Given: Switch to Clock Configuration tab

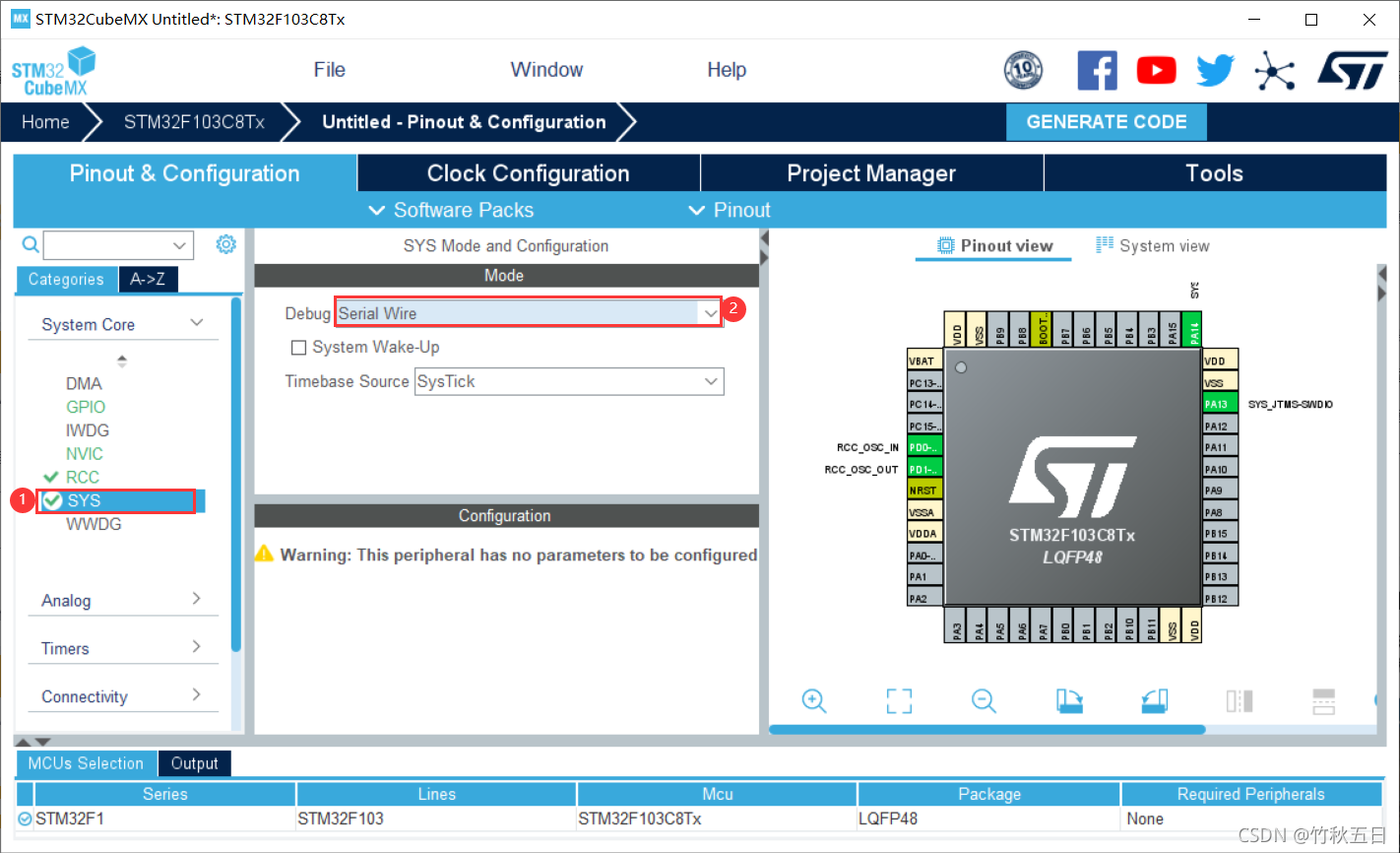Looking at the screenshot, I should [x=528, y=173].
